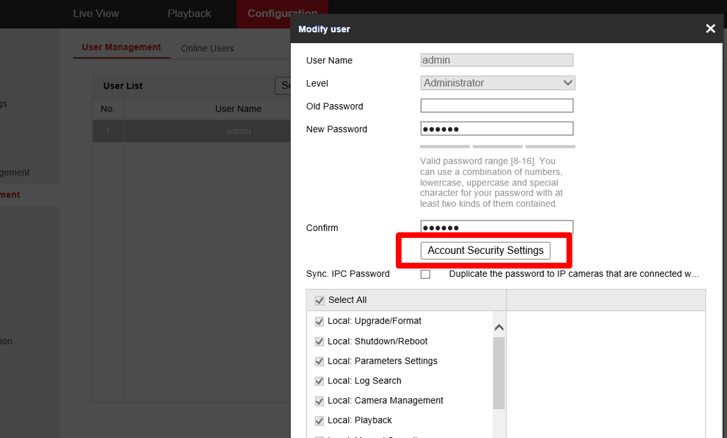The width and height of the screenshot is (727, 438).
Task: Uncheck Local: Camera Management permission
Action: coord(319,401)
